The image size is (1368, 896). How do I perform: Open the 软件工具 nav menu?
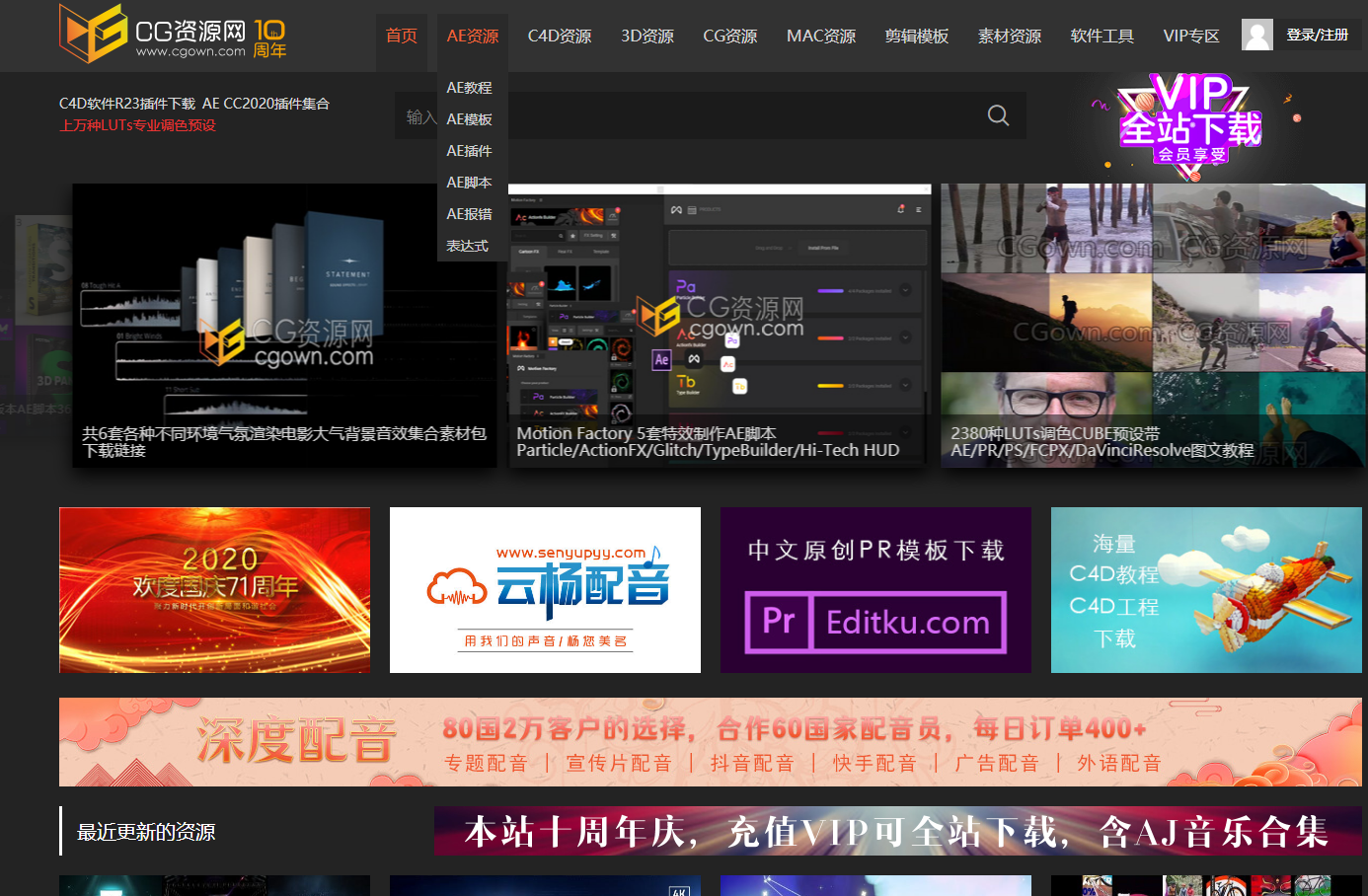tap(1102, 37)
